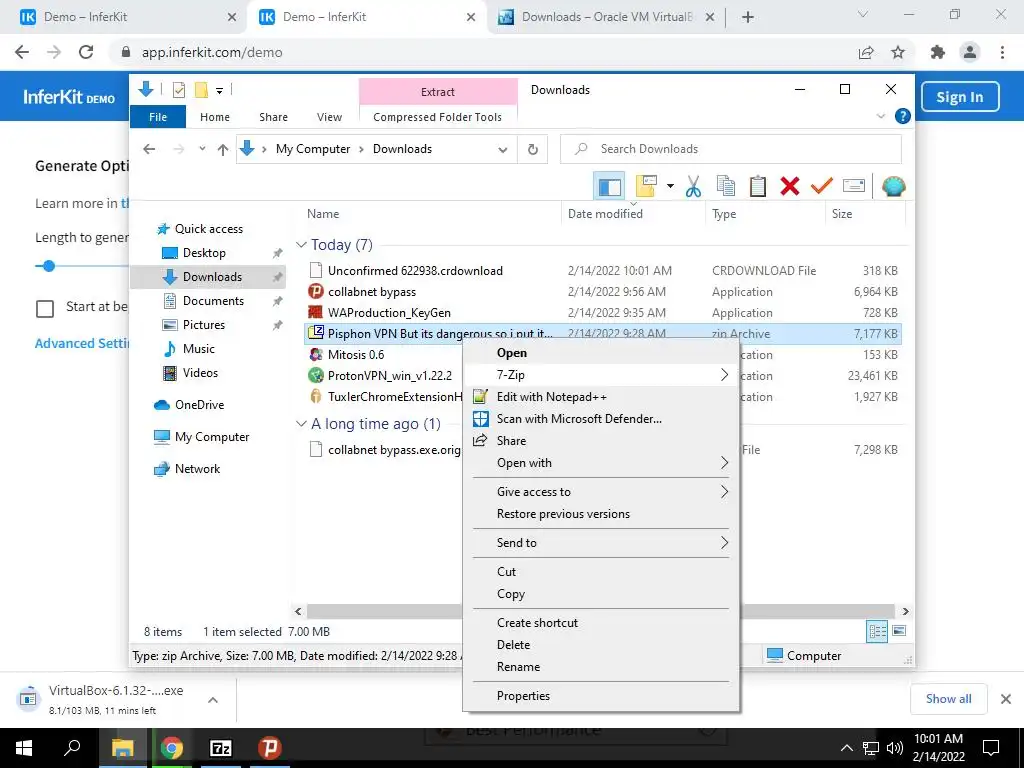Expand the Explorer ribbon chevron
The image size is (1024, 768).
coord(880,116)
